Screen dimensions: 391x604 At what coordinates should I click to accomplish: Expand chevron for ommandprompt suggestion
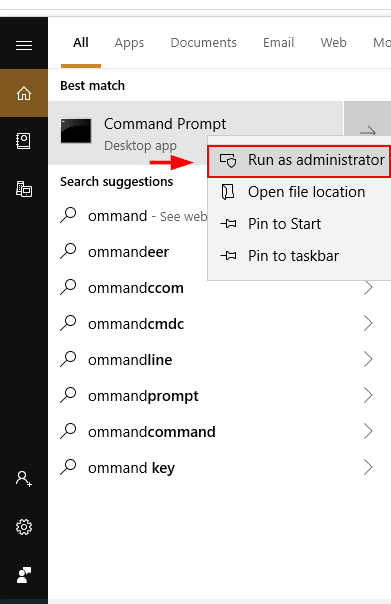pyautogui.click(x=368, y=395)
